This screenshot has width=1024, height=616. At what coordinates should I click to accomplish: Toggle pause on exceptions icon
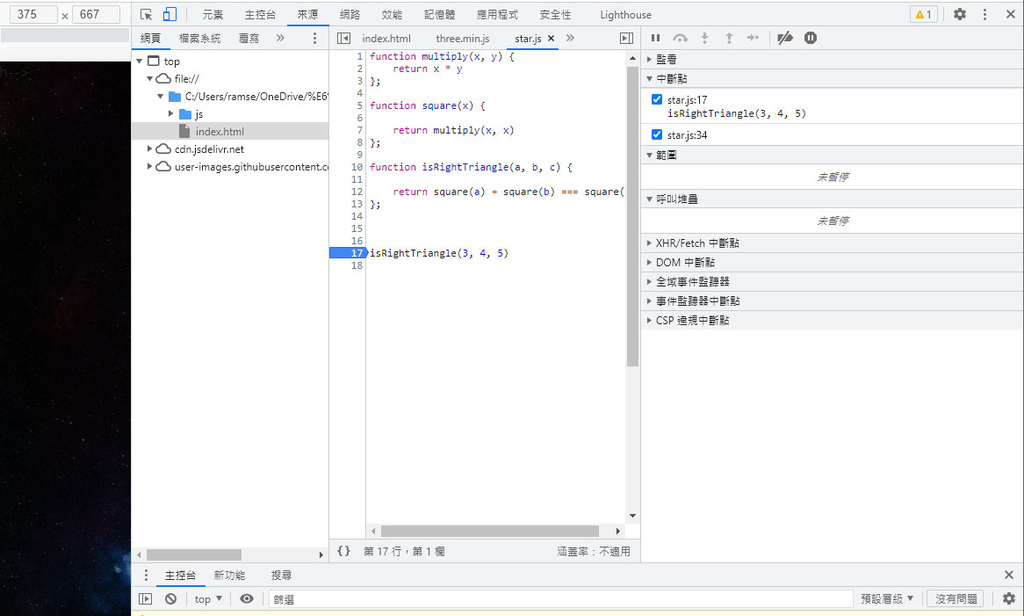tap(810, 38)
